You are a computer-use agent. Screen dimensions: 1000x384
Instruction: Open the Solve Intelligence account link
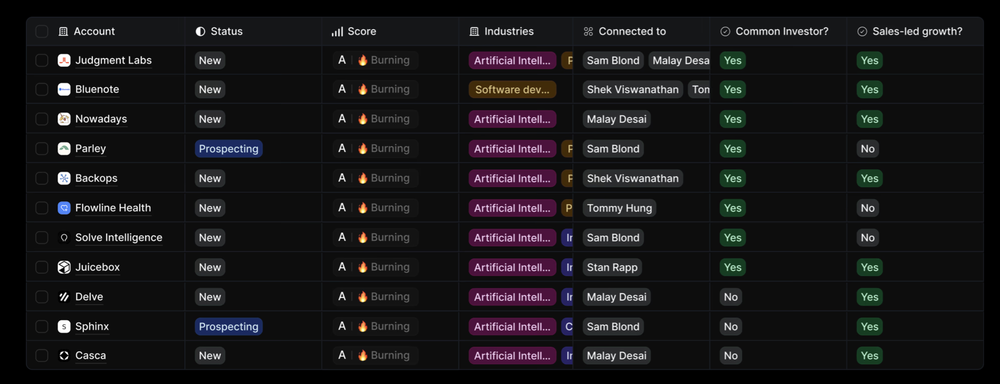[x=119, y=238]
